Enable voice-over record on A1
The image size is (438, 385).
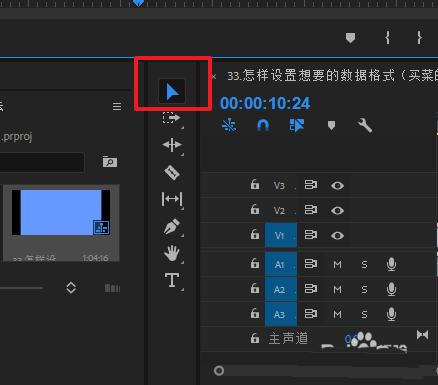[392, 264]
